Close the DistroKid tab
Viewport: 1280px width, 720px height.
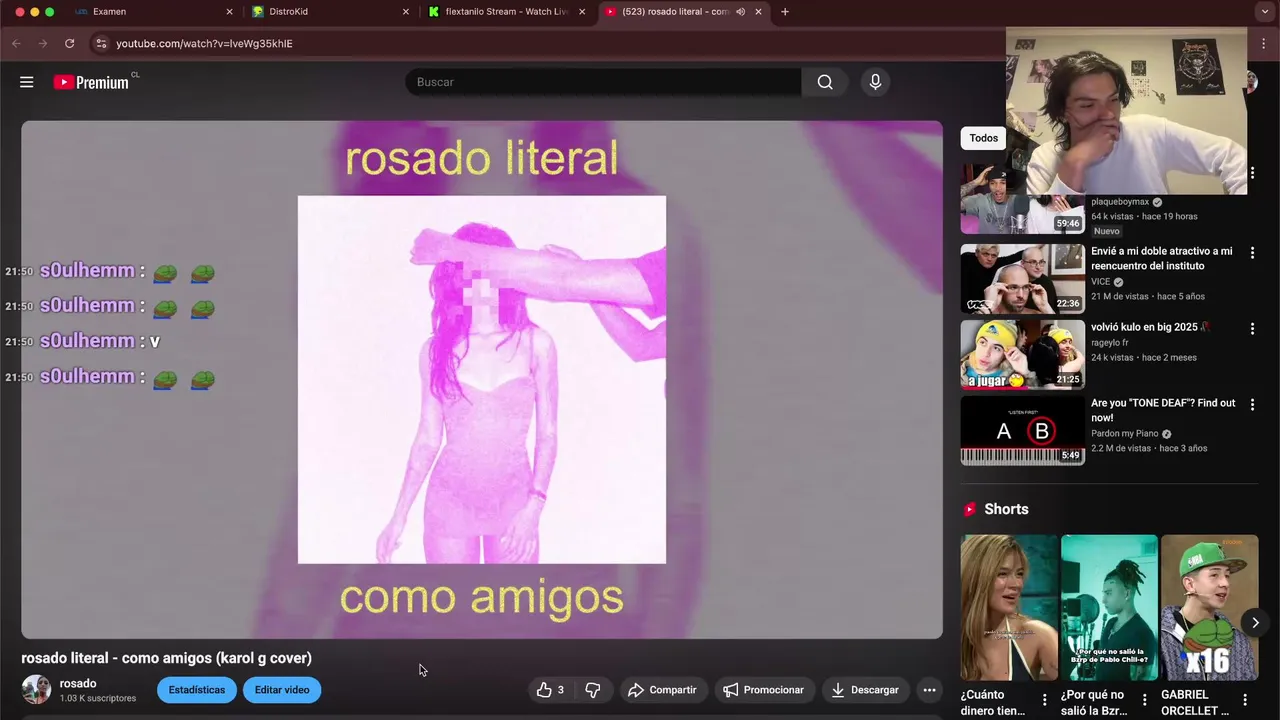tap(405, 12)
